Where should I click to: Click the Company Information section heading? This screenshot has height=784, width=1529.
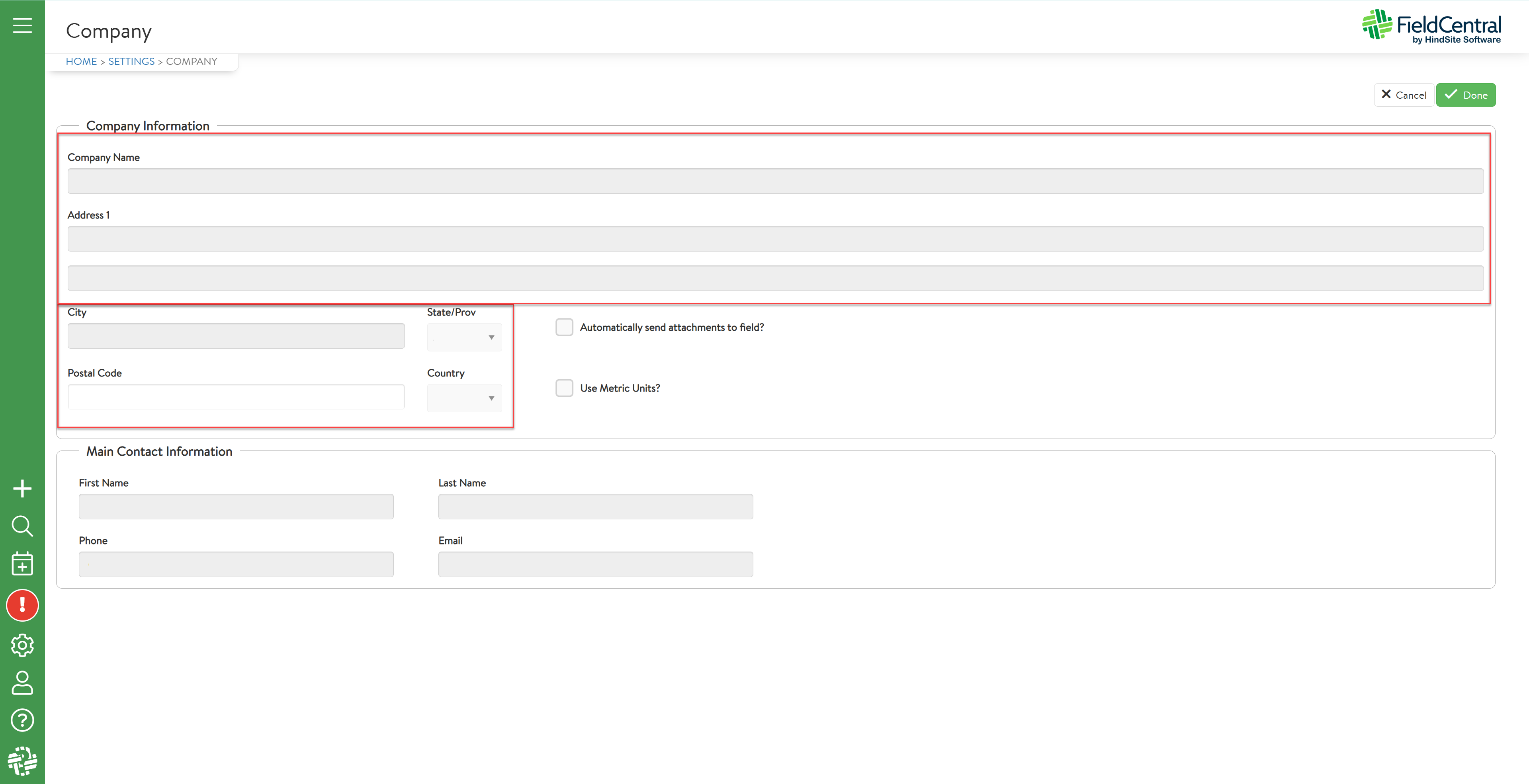tap(148, 126)
